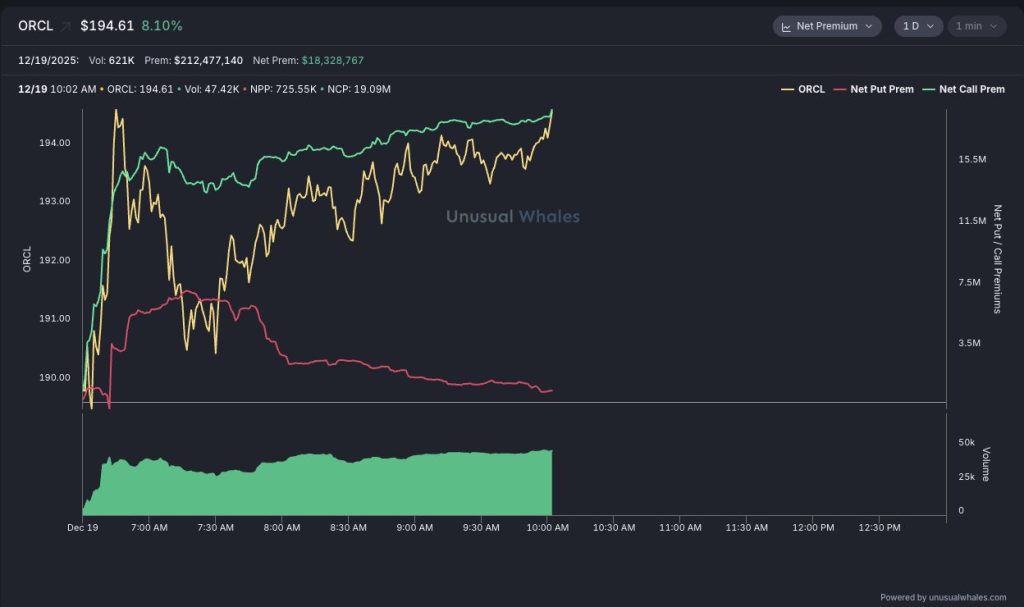This screenshot has height=607, width=1024.
Task: Click the 10:00 AM time axis marker
Action: click(x=547, y=527)
